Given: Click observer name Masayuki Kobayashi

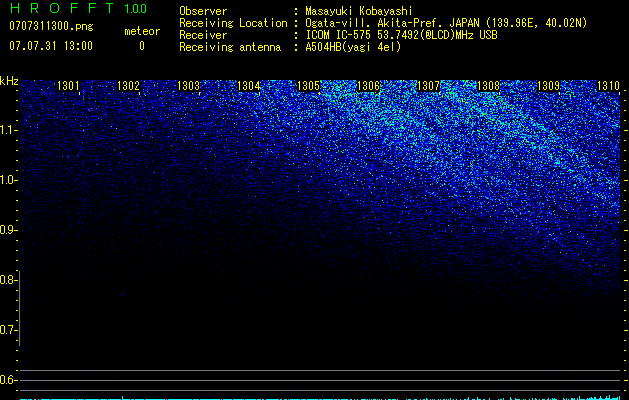Looking at the screenshot, I should pyautogui.click(x=359, y=11).
